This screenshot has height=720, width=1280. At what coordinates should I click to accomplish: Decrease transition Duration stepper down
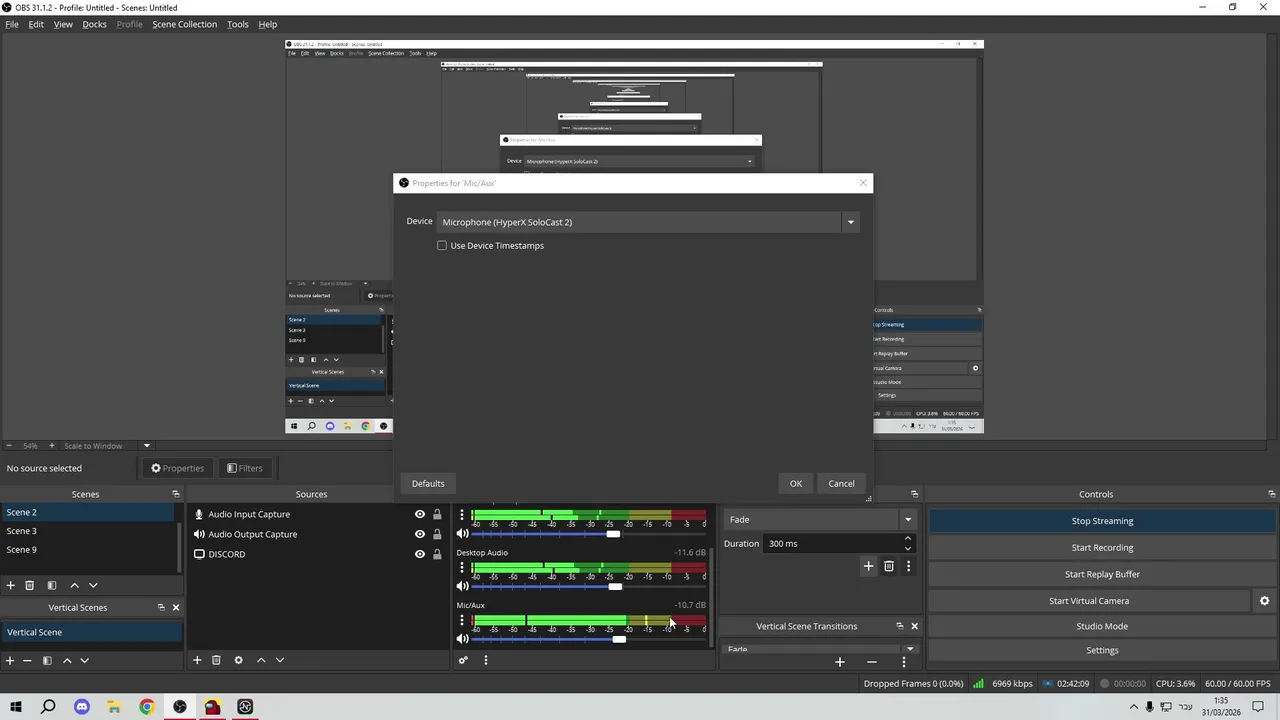(x=908, y=548)
